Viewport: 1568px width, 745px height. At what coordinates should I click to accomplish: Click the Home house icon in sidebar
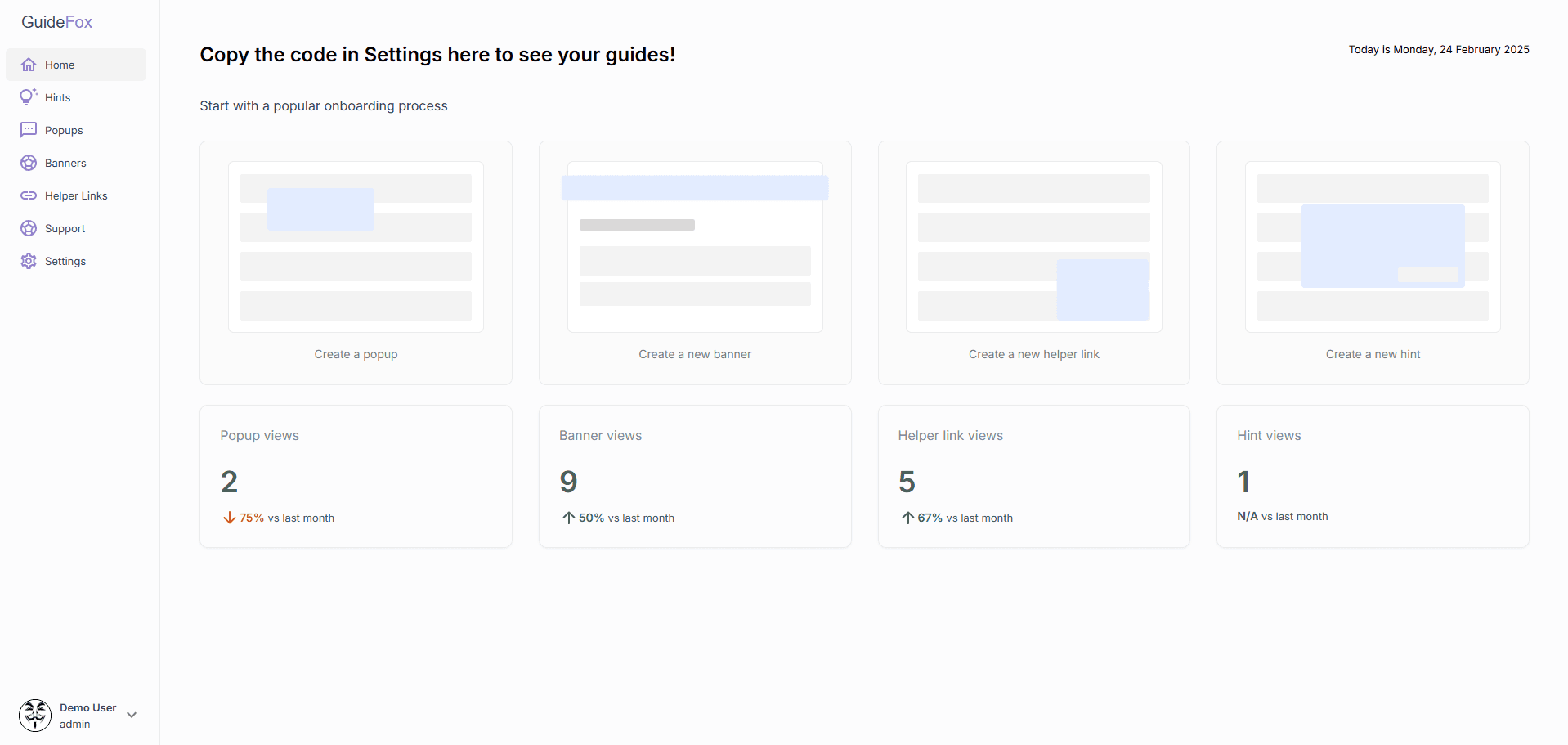[29, 65]
